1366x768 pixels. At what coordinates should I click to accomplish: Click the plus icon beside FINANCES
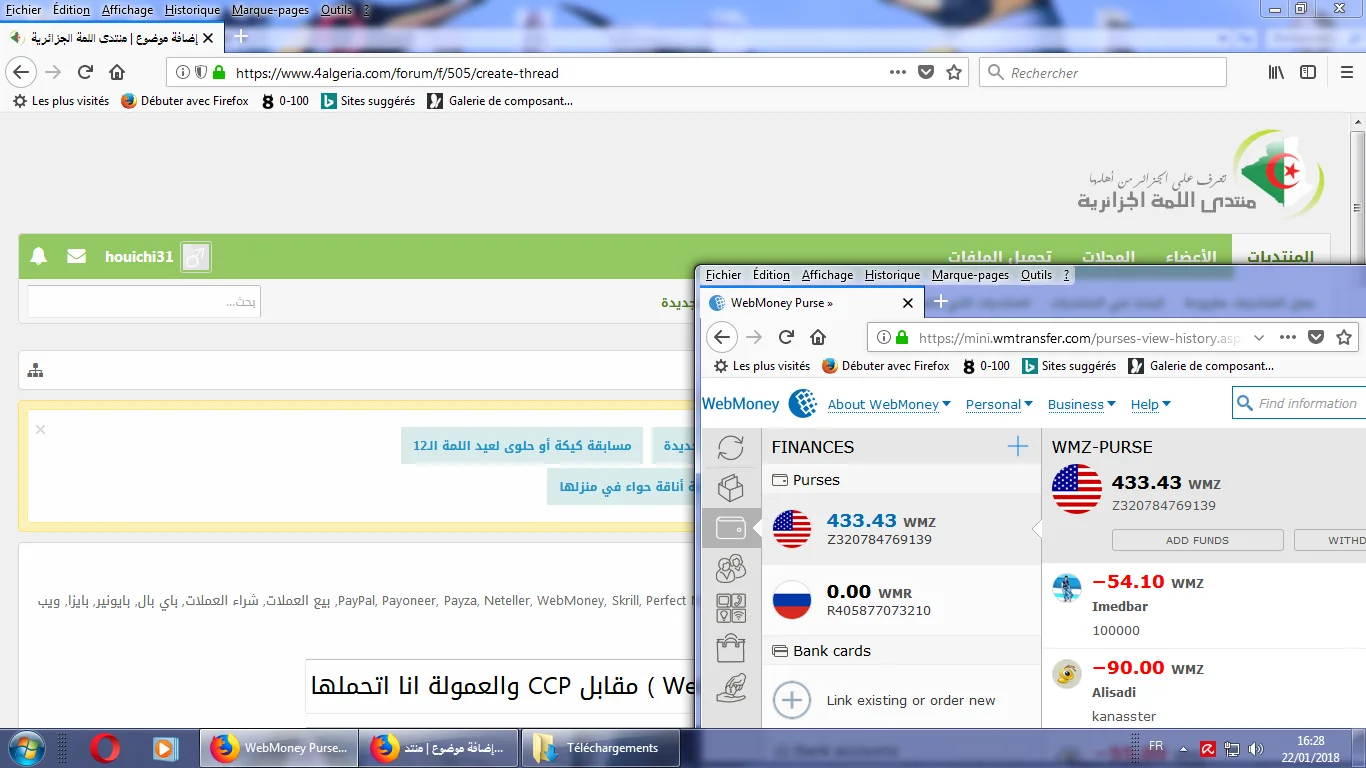pos(1017,447)
